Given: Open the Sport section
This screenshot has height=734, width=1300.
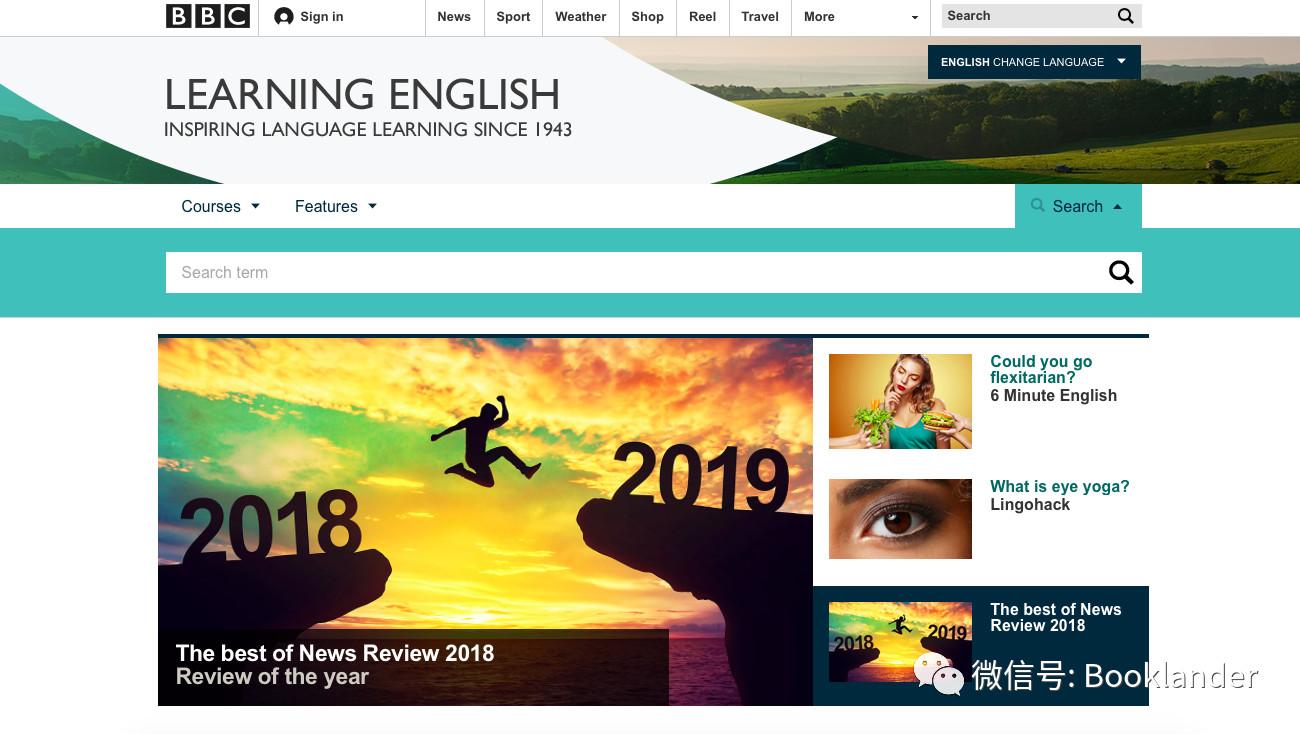Looking at the screenshot, I should pyautogui.click(x=513, y=17).
